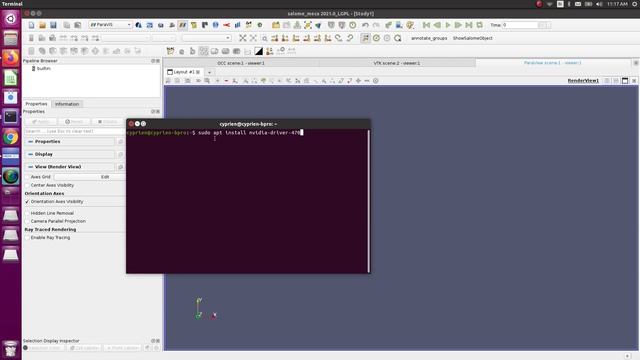Click the Zoom to data icon
640x360 pixels.
click(253, 38)
